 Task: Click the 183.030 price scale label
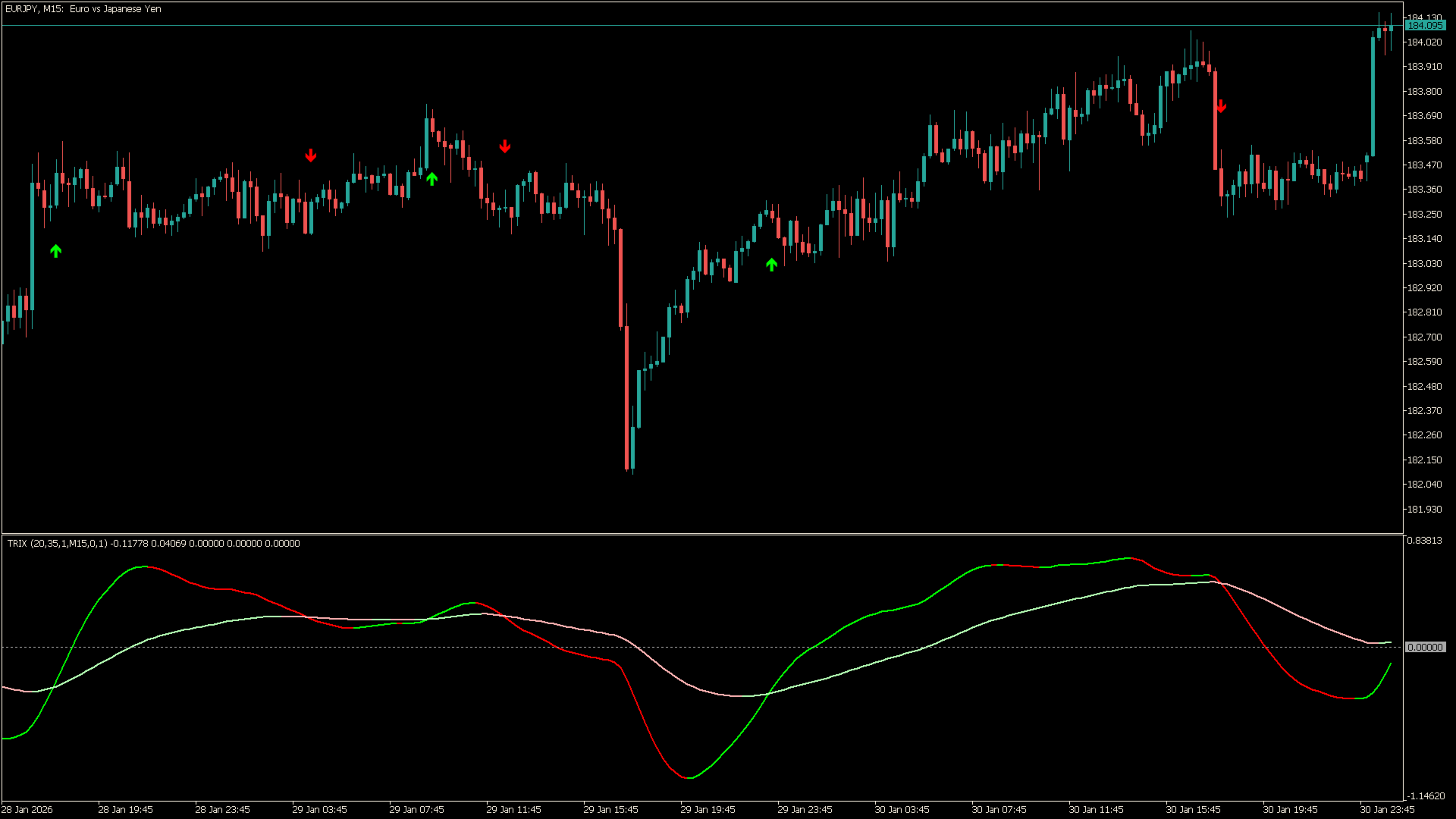point(1424,263)
